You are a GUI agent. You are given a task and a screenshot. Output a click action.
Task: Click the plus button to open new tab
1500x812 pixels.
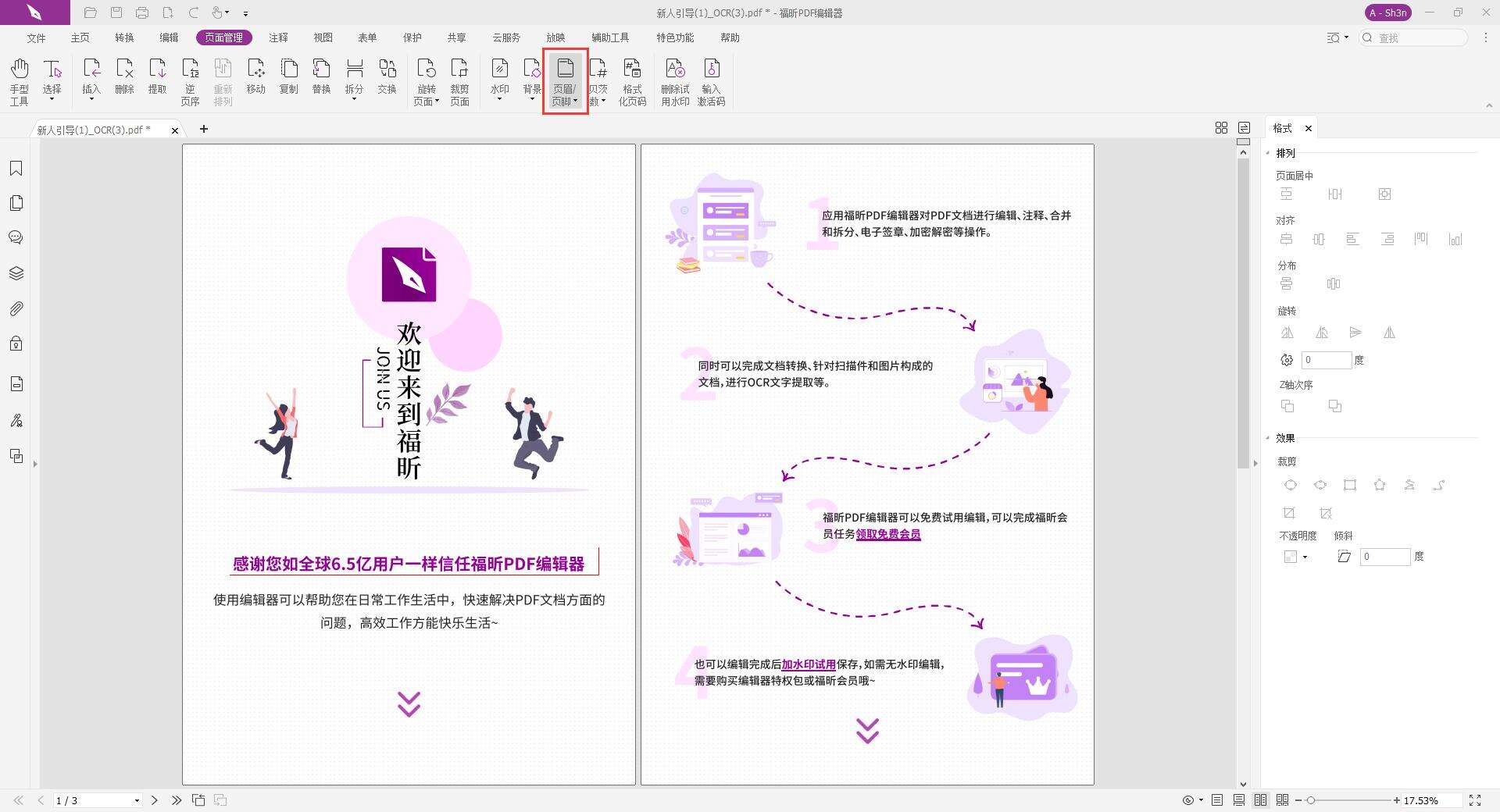pyautogui.click(x=204, y=129)
